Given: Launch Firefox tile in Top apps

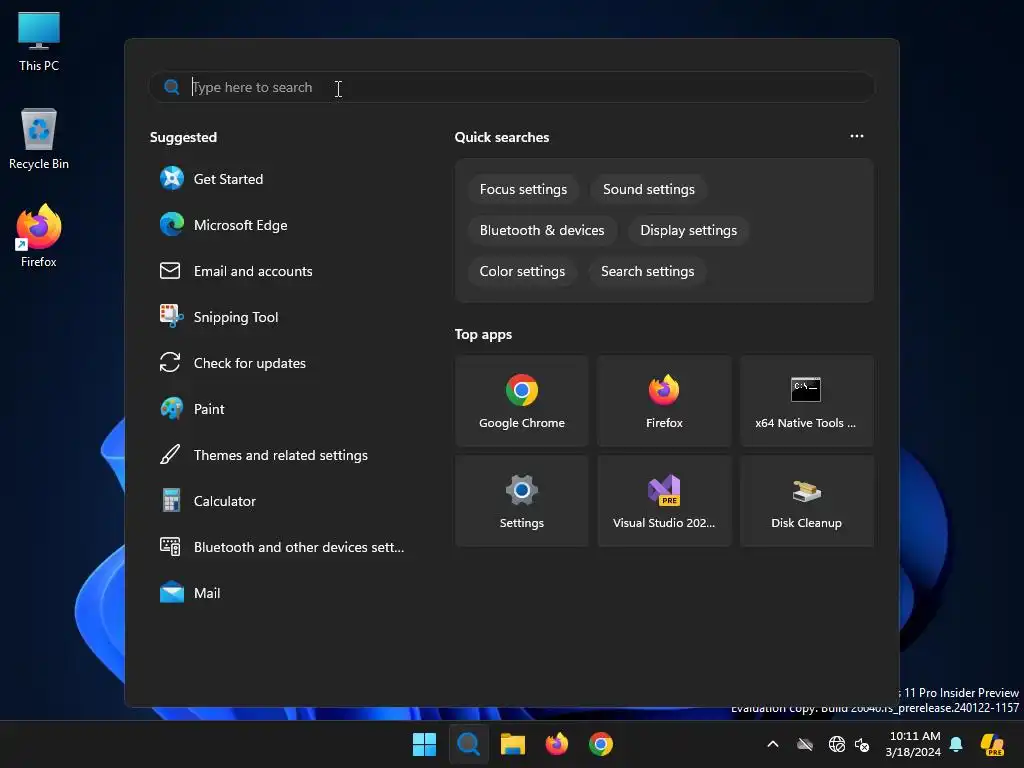Looking at the screenshot, I should [x=664, y=401].
